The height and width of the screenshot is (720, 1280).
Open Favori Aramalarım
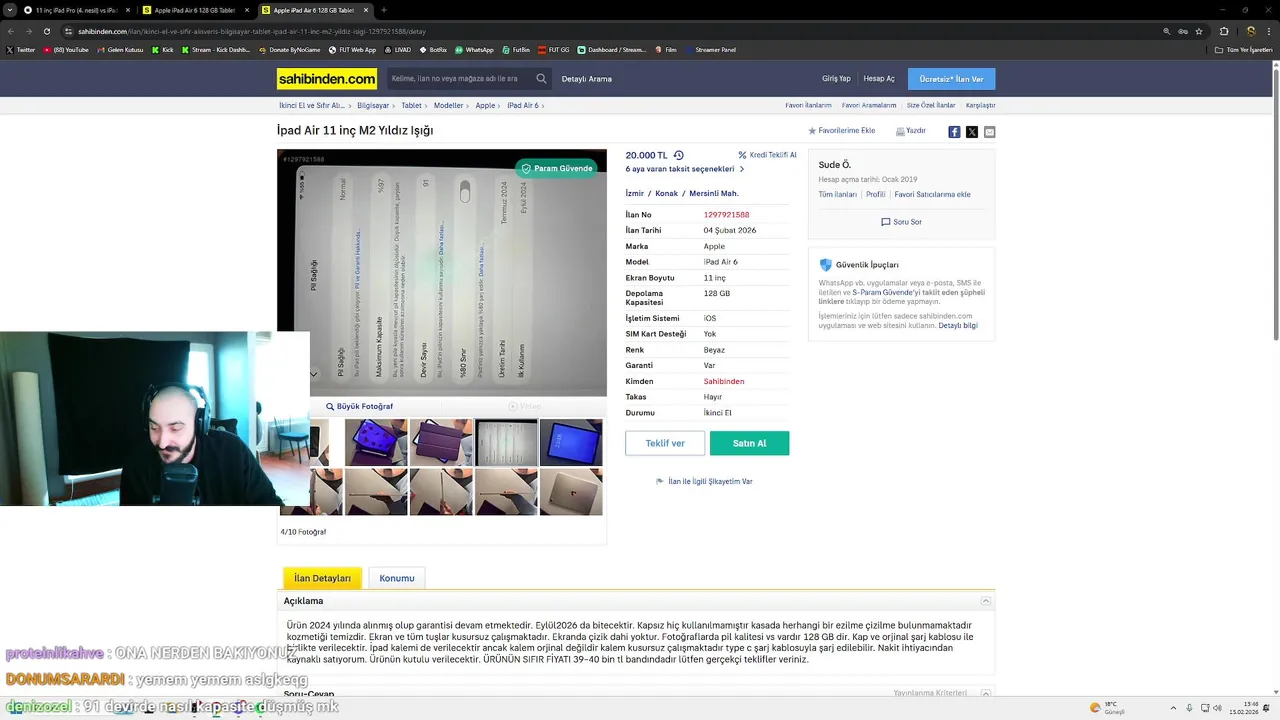[869, 105]
